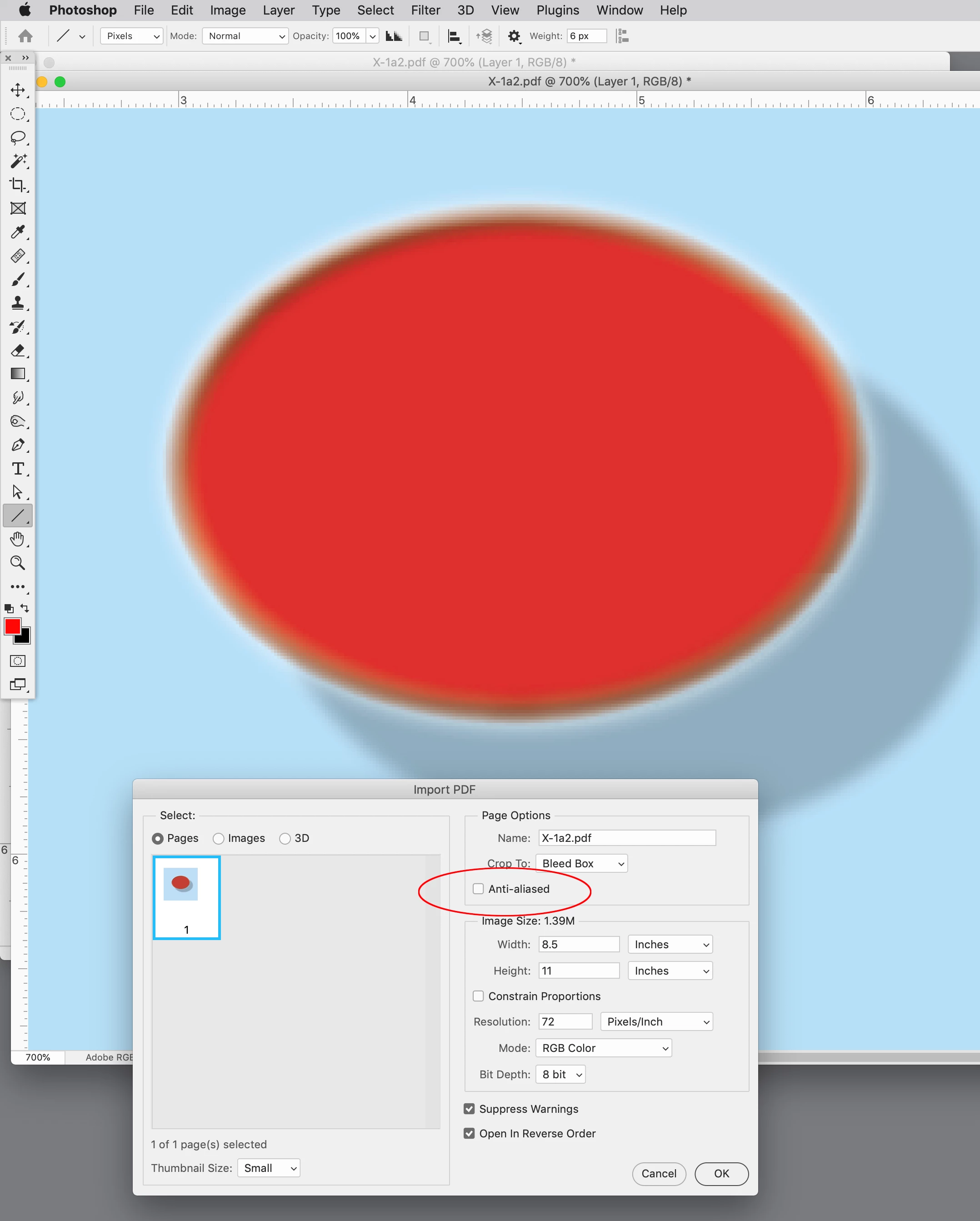Select the Eyedropper tool
This screenshot has height=1221, width=980.
(18, 232)
